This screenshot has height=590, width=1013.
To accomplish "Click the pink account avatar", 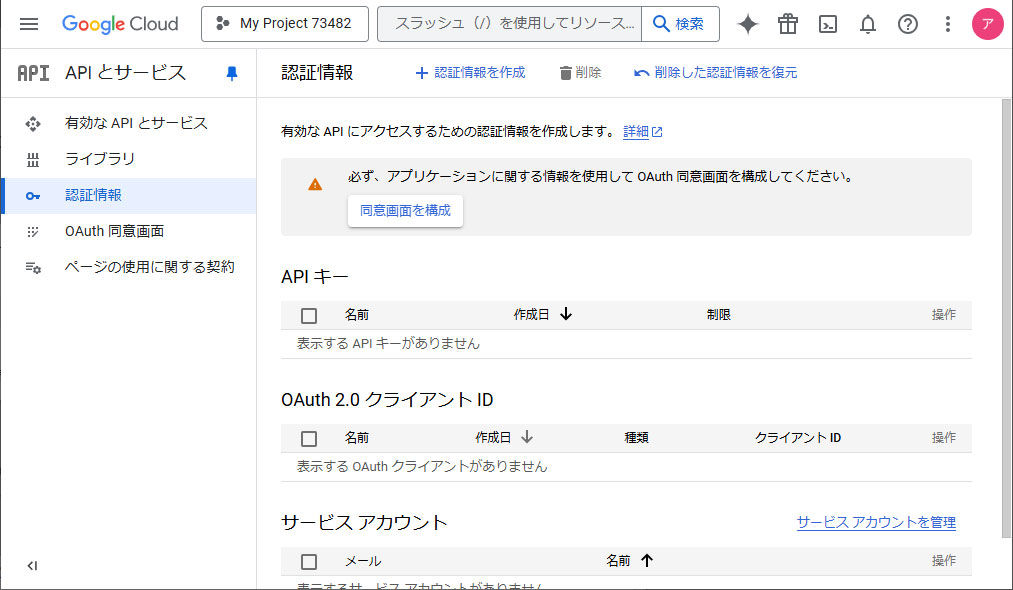I will point(987,24).
